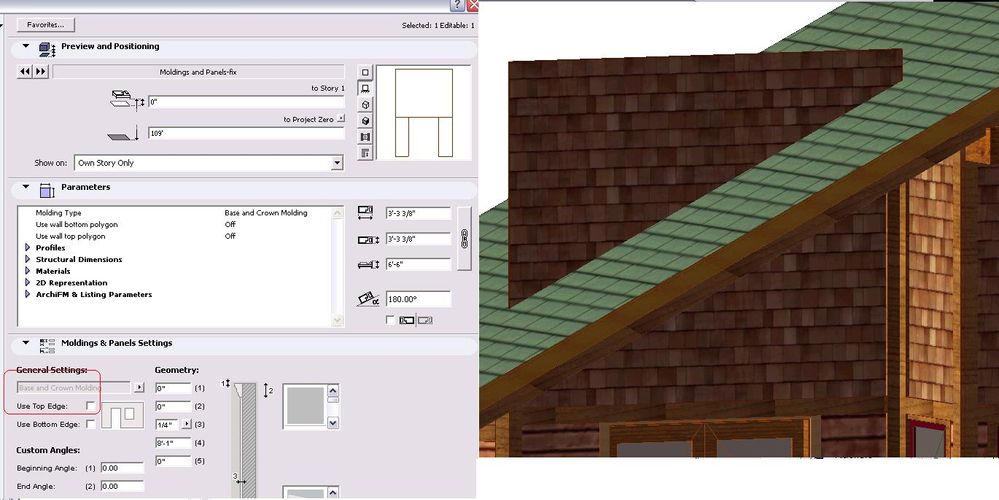Open dialog help with the question mark
Image resolution: width=999 pixels, height=500 pixels.
point(457,5)
